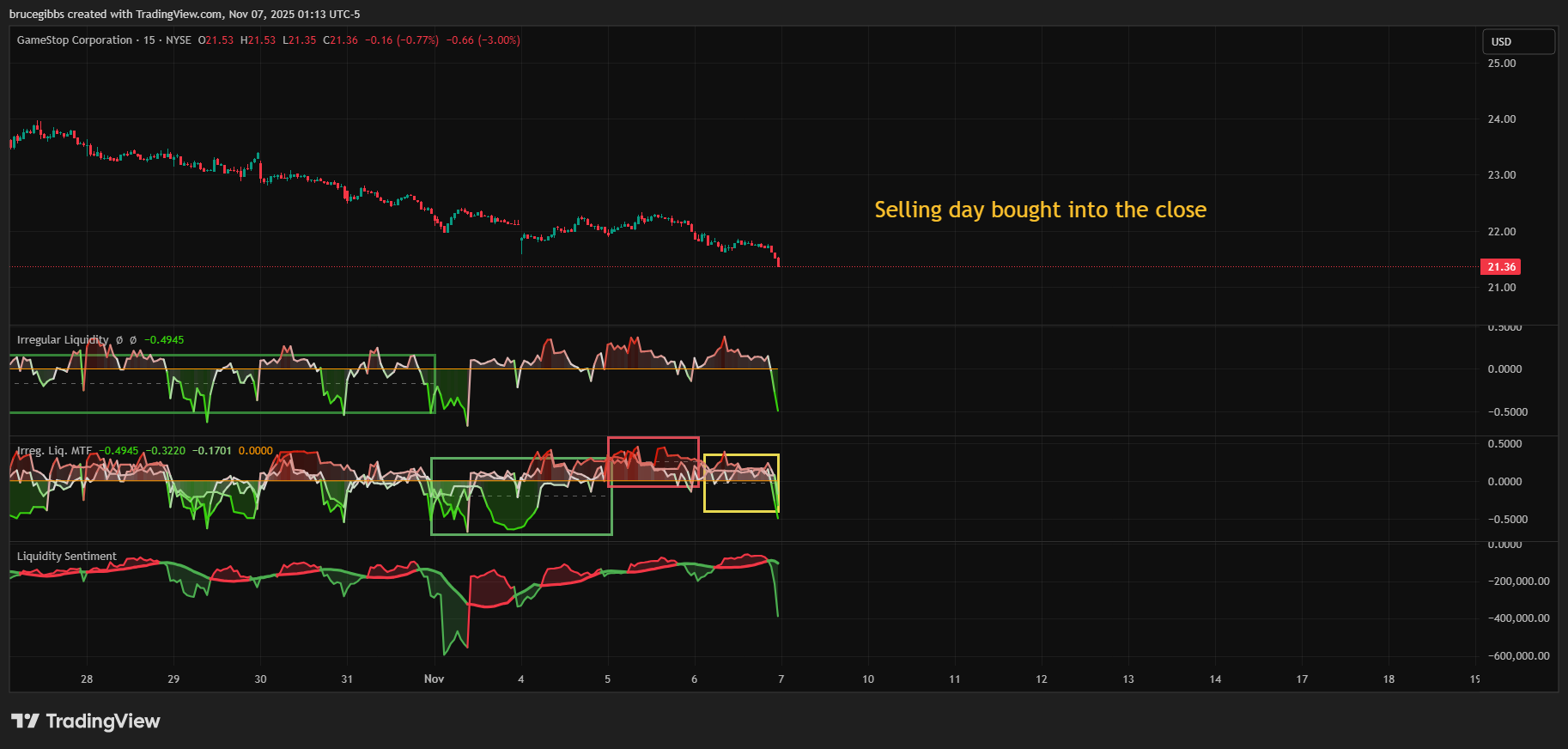
Task: Click the Liquidity Sentiment indicator title
Action: click(x=67, y=557)
